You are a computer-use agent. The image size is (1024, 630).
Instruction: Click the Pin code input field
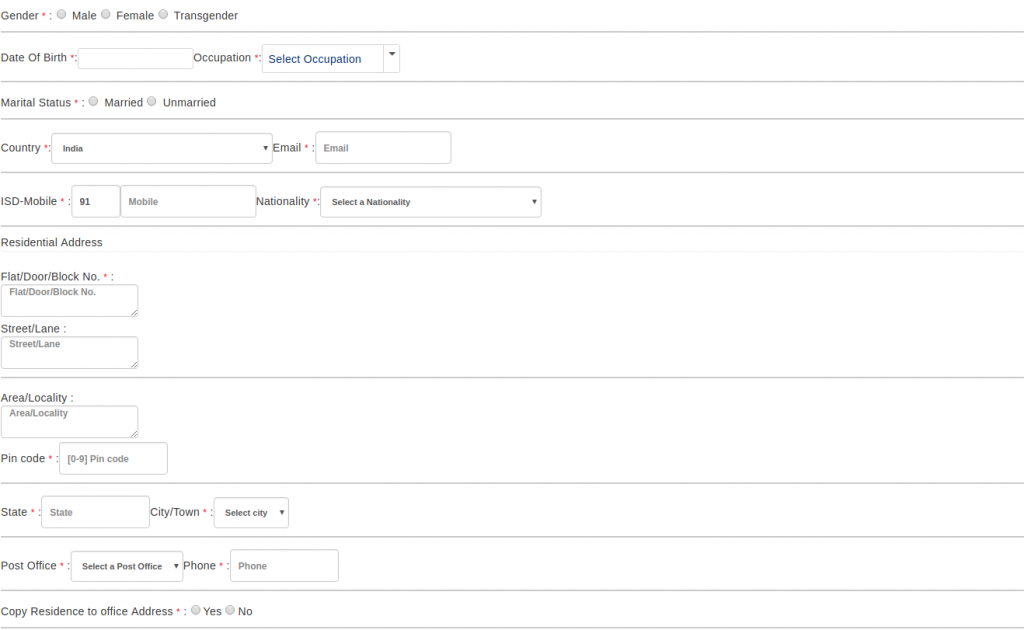pos(112,458)
